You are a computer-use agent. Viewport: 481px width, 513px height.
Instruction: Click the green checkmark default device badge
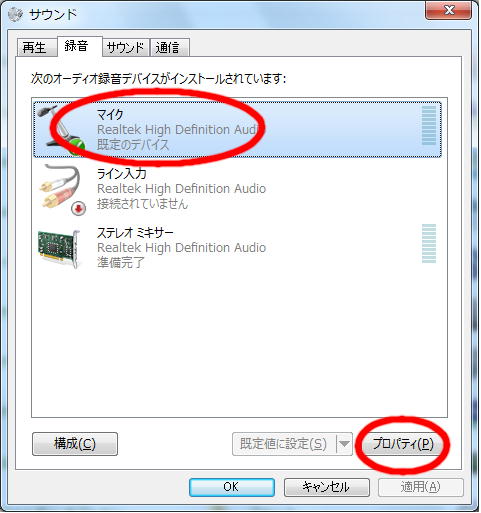[x=77, y=146]
